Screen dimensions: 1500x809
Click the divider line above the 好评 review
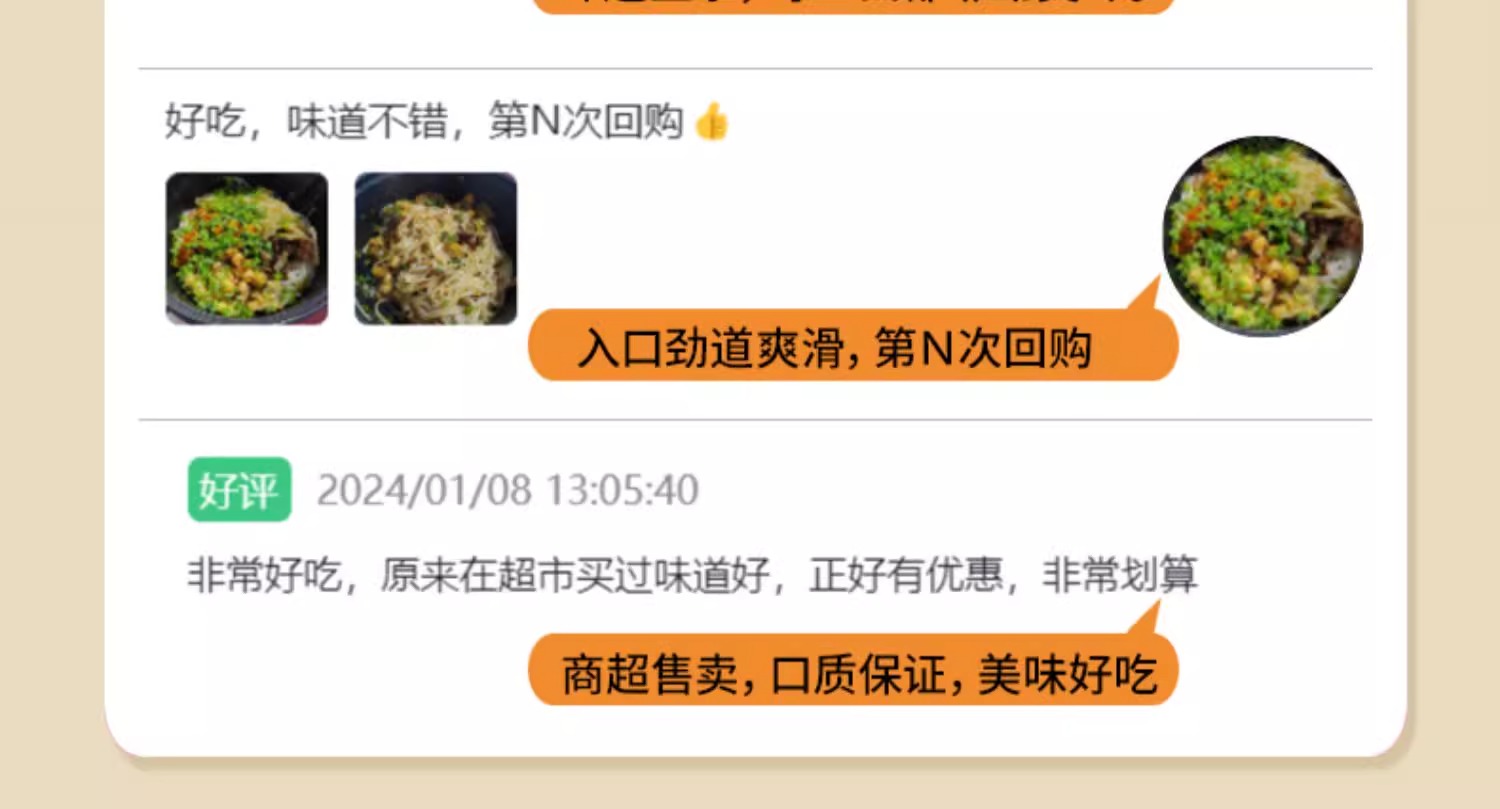755,420
